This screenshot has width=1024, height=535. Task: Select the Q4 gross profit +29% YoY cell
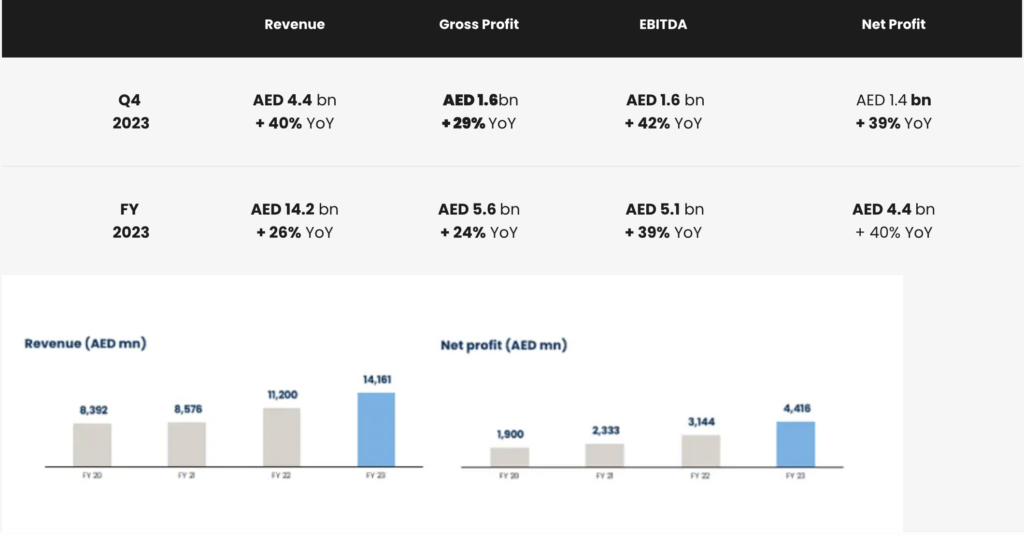click(x=480, y=123)
